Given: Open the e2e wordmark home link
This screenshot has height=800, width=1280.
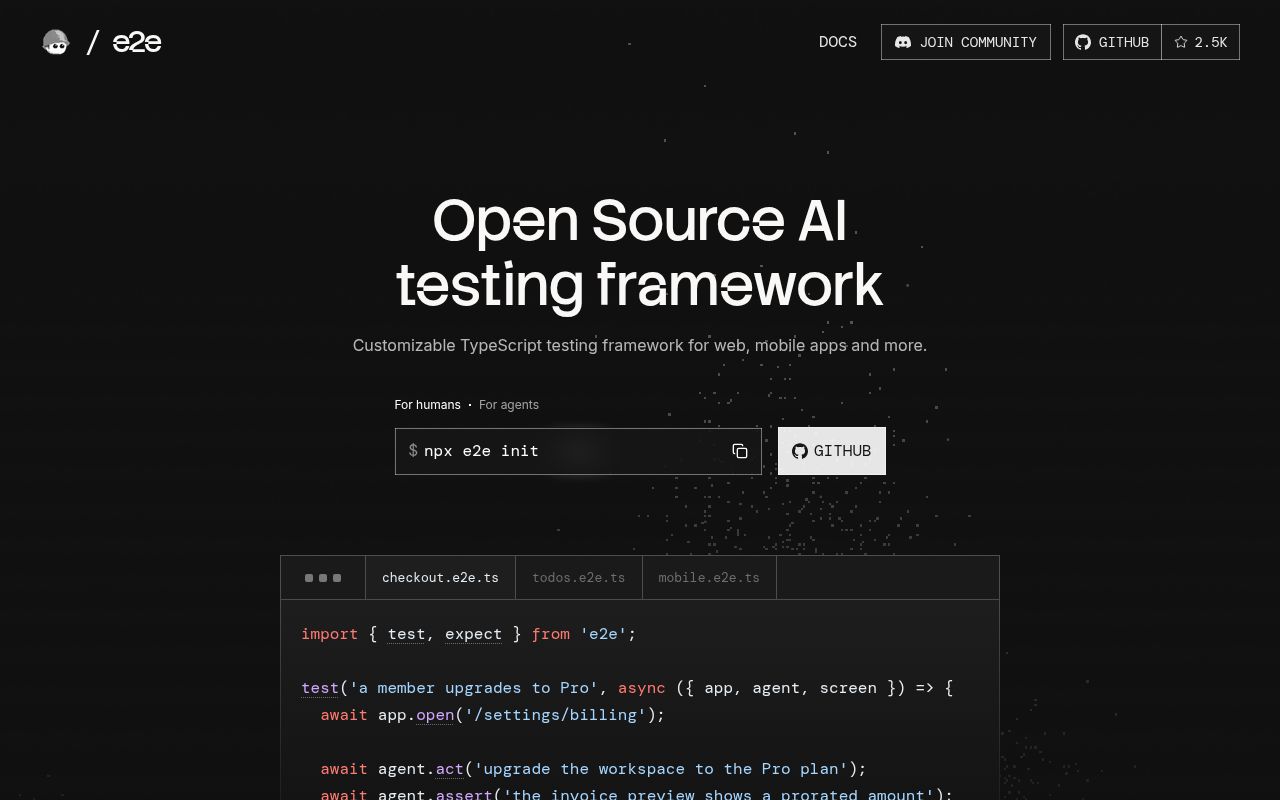Looking at the screenshot, I should tap(137, 42).
